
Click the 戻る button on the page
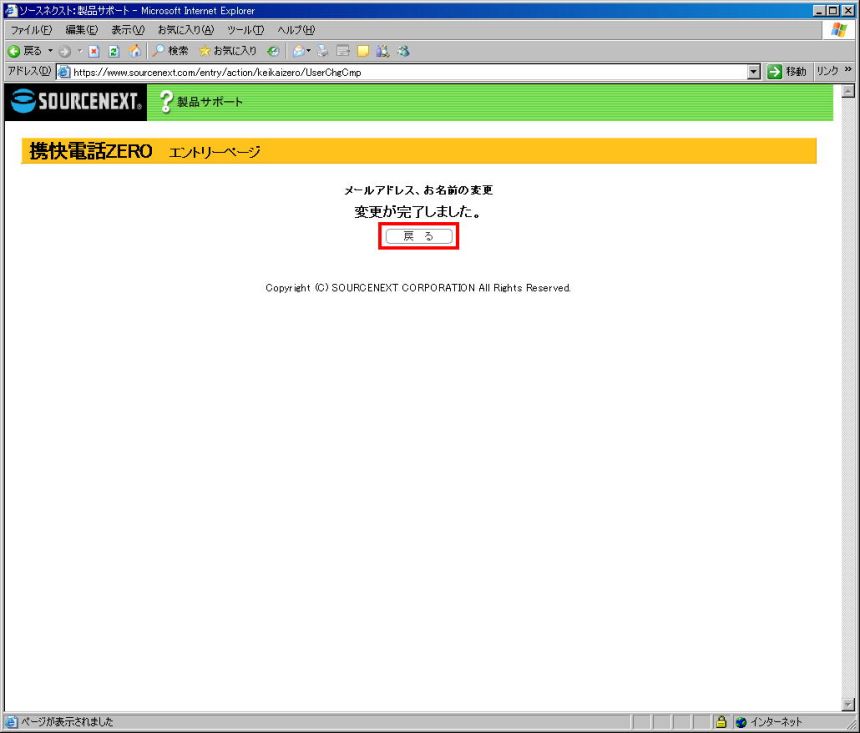click(419, 236)
